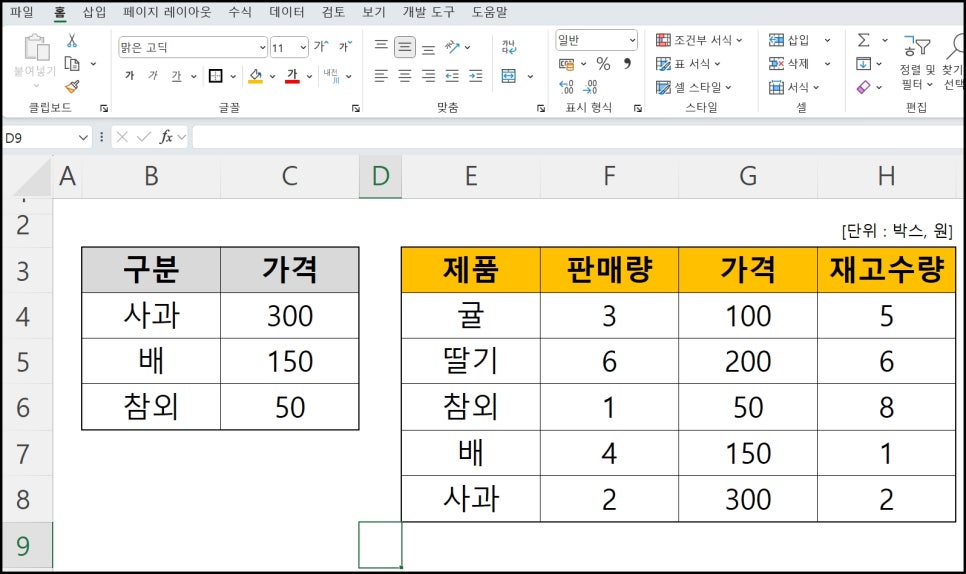This screenshot has height=574, width=966.
Task: Click the AutoSum sigma icon
Action: [864, 40]
